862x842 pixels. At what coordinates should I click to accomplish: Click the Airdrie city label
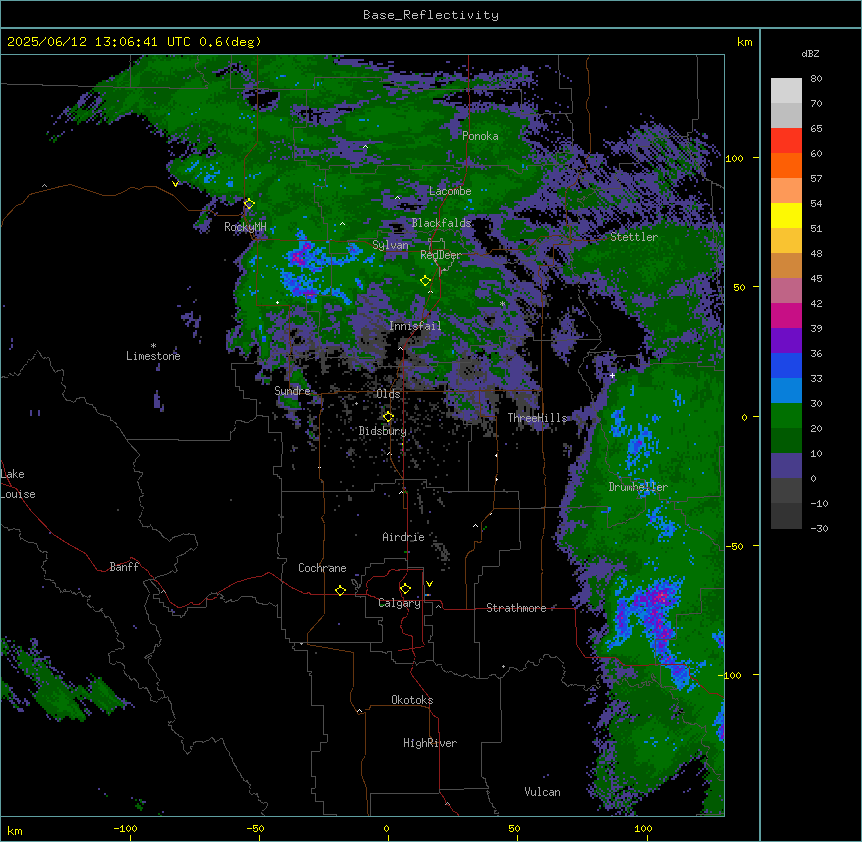click(x=403, y=537)
